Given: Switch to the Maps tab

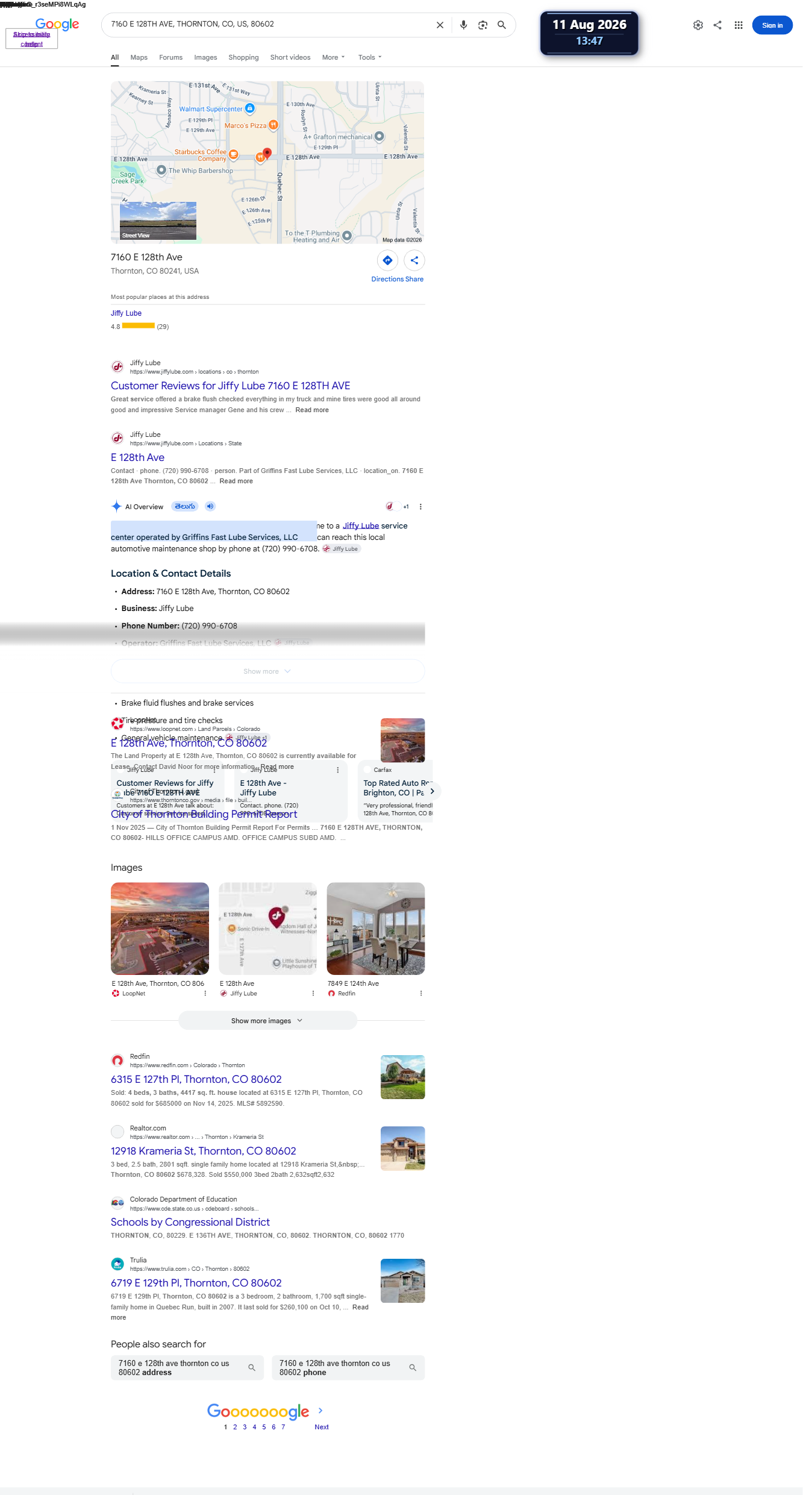Looking at the screenshot, I should click(x=139, y=57).
